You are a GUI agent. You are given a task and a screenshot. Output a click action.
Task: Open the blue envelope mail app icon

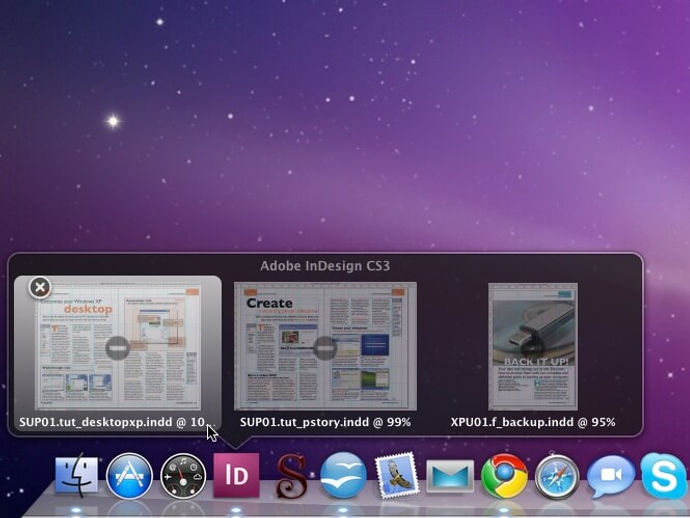point(450,476)
